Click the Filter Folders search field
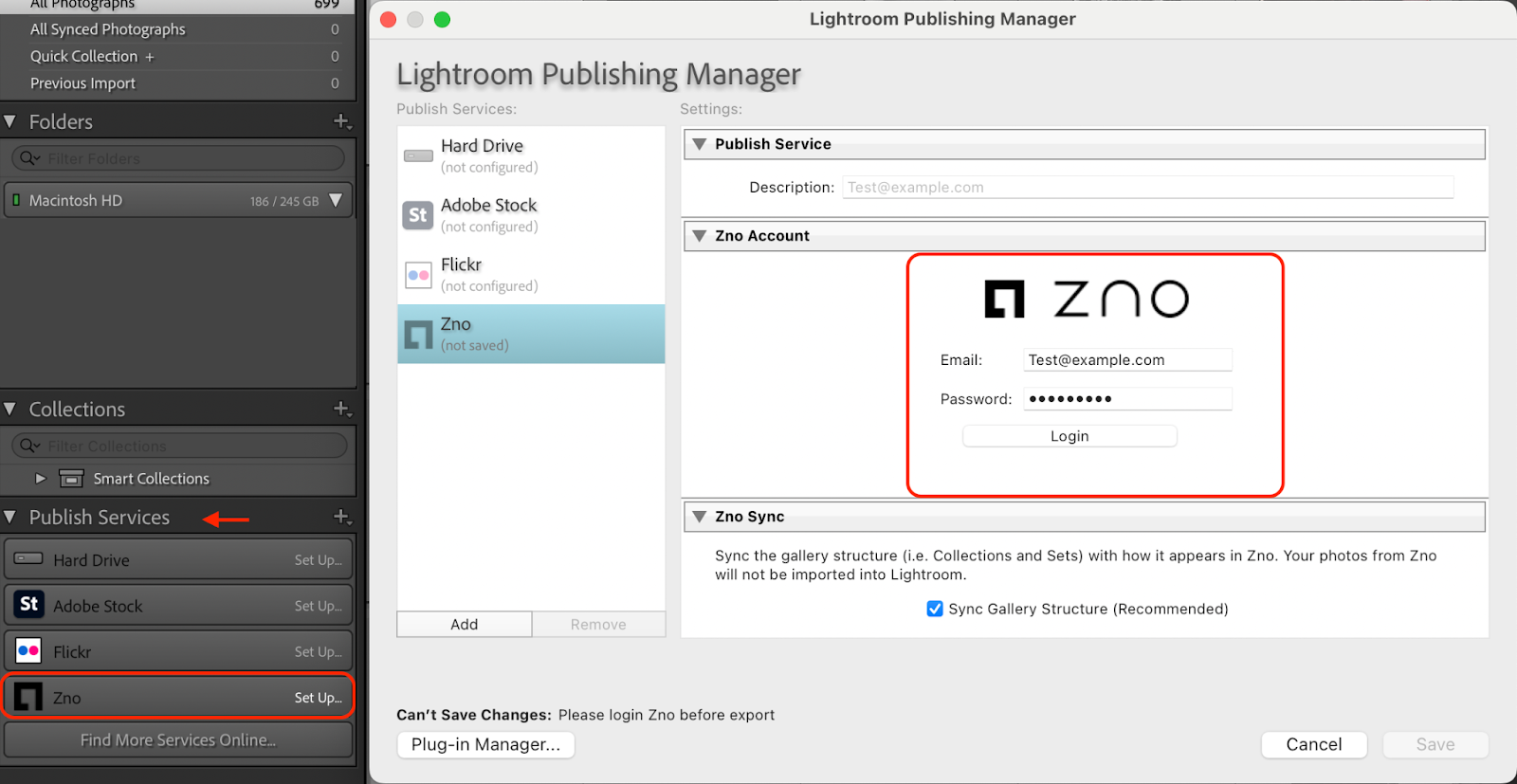Image resolution: width=1517 pixels, height=784 pixels. (x=178, y=158)
